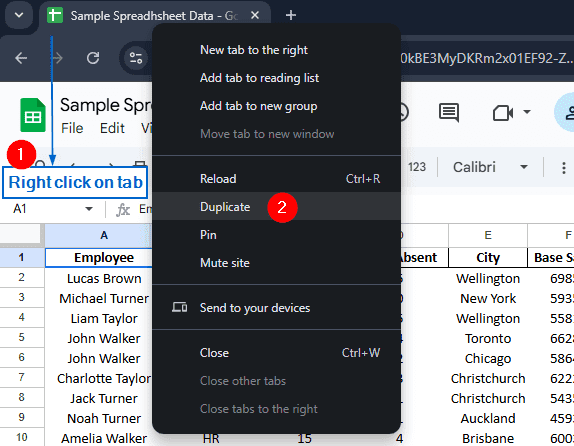Click the Toronto city cell
The width and height of the screenshot is (574, 446).
[x=488, y=338]
